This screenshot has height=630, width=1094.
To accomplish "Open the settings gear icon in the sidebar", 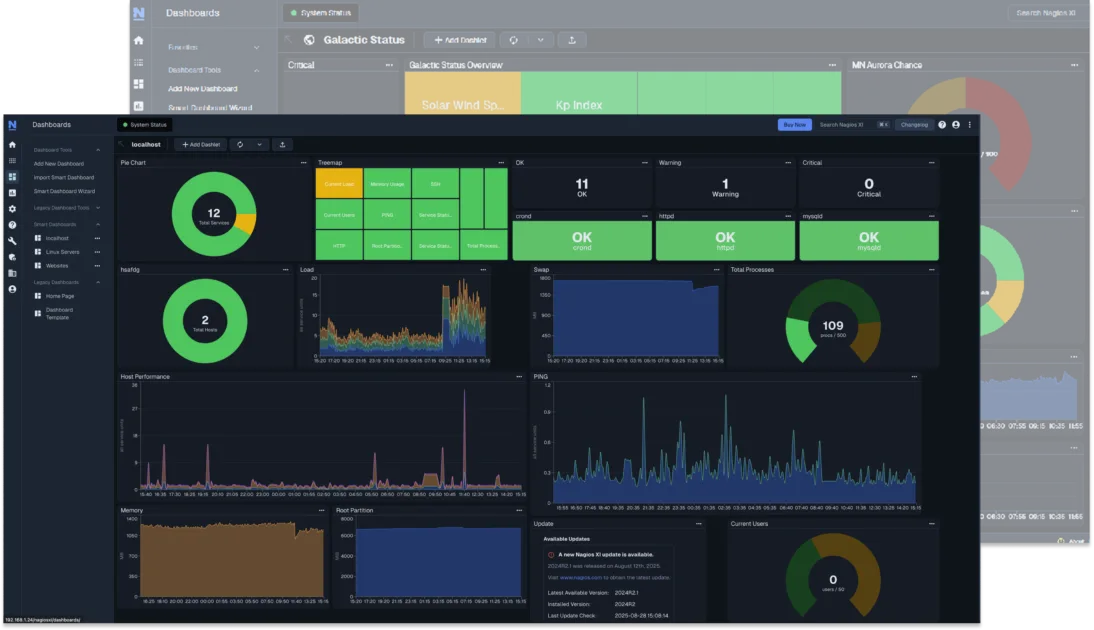I will pos(13,208).
